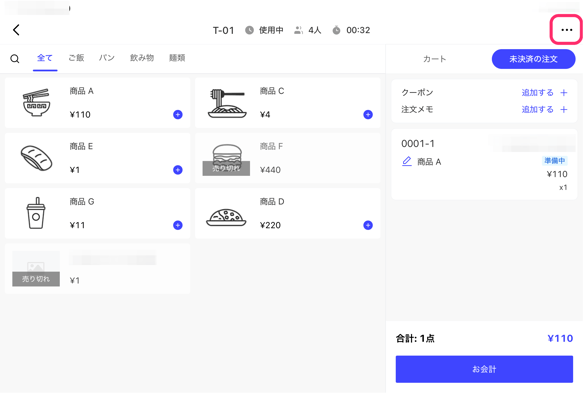Viewport: 583px width, 405px height.
Task: Tap the お会計 checkout button
Action: pos(484,369)
